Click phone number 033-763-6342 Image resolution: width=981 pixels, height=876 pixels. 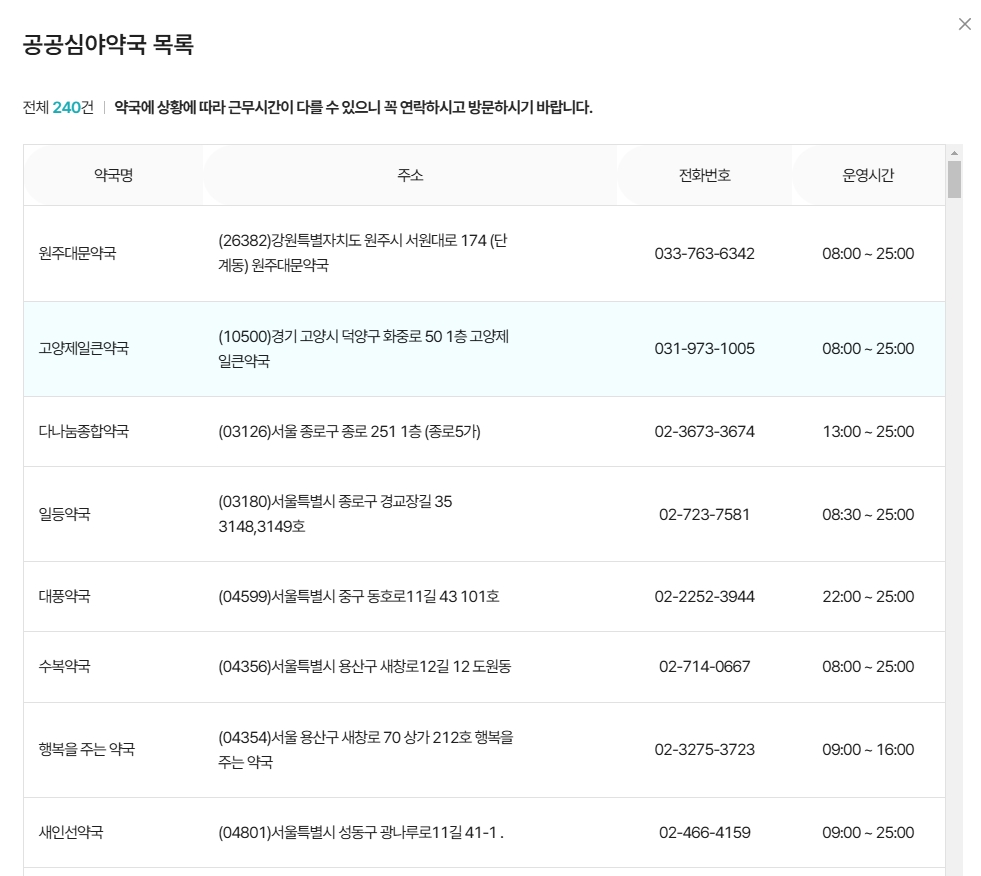click(x=704, y=251)
